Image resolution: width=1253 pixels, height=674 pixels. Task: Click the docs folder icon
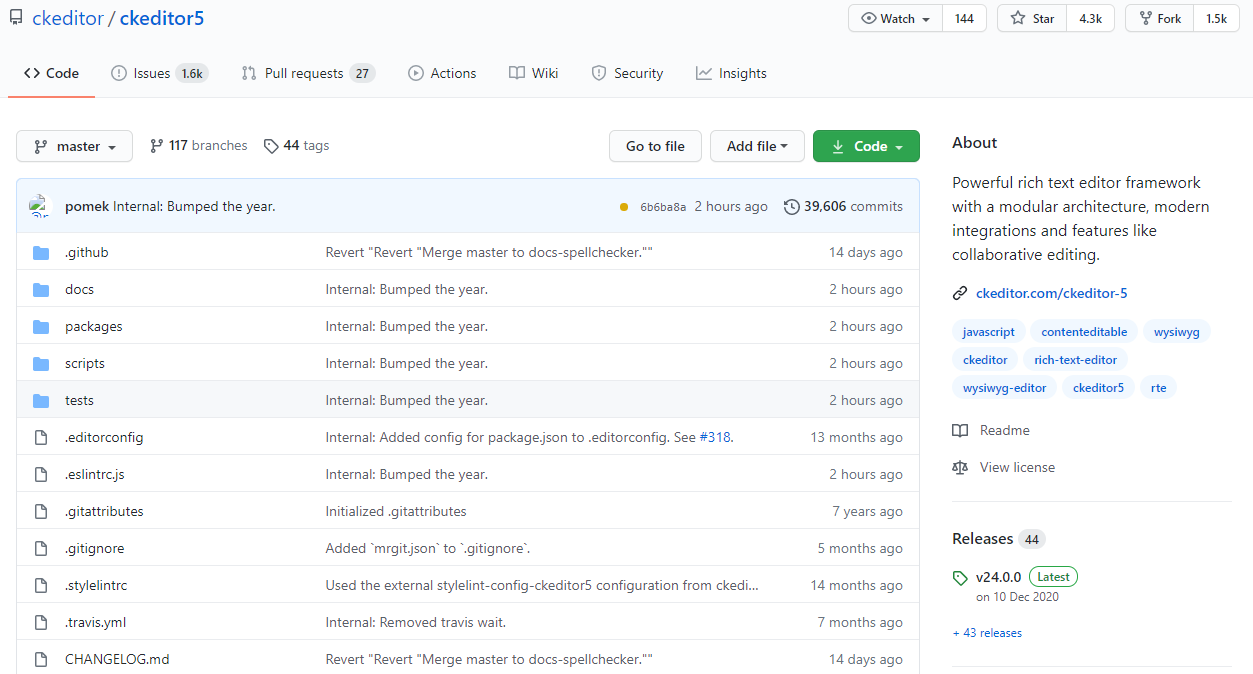(41, 289)
